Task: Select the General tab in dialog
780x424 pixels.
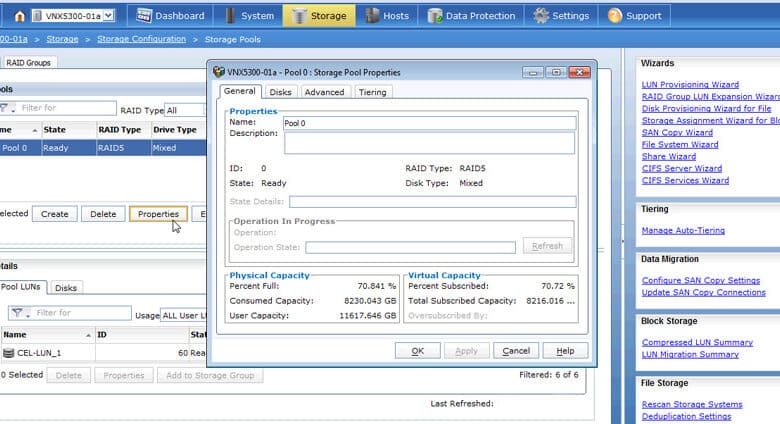Action: (239, 91)
